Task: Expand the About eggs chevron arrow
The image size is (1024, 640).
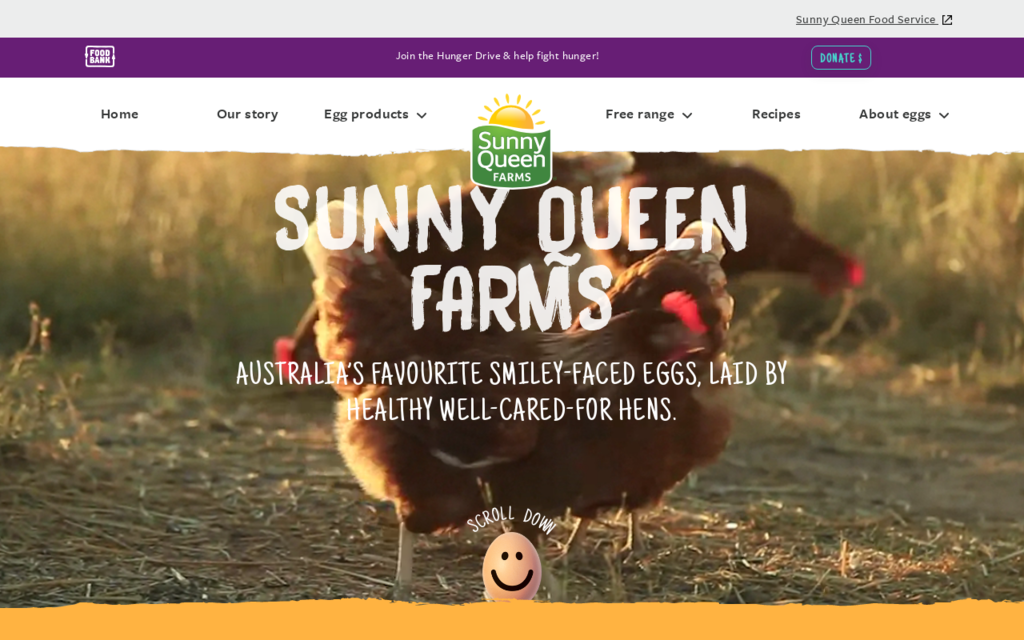Action: pos(944,116)
